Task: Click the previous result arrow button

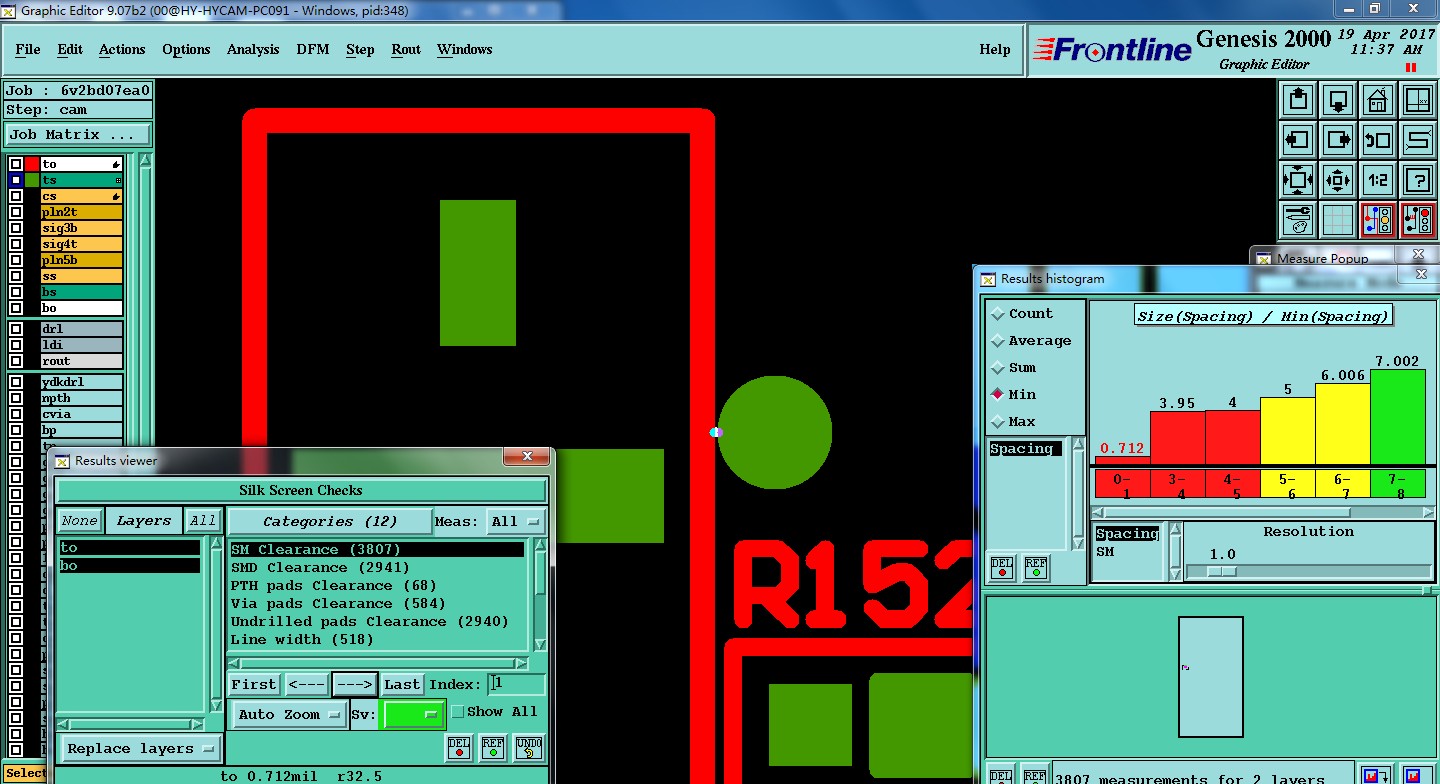Action: click(307, 685)
